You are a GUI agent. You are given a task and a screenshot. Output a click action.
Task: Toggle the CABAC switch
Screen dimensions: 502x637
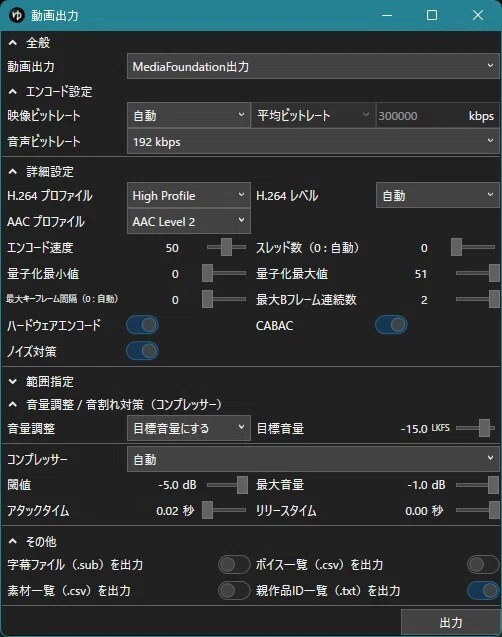point(391,325)
